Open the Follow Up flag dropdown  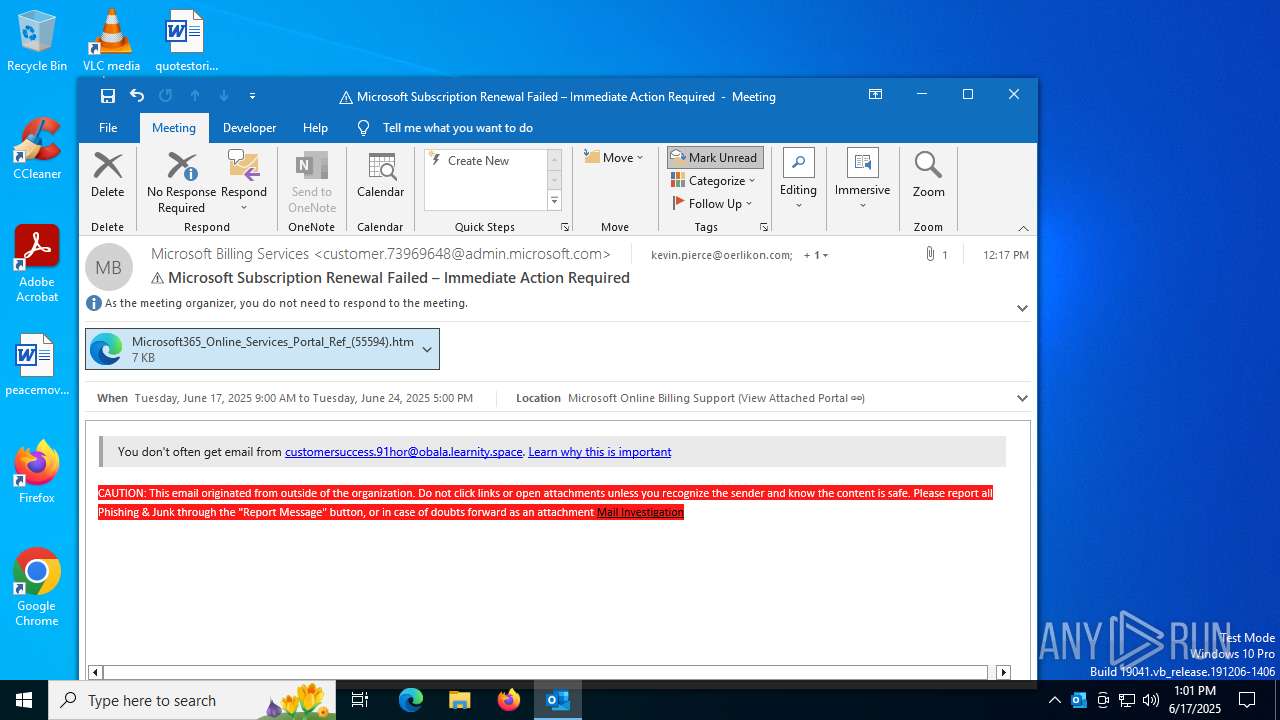click(x=712, y=203)
